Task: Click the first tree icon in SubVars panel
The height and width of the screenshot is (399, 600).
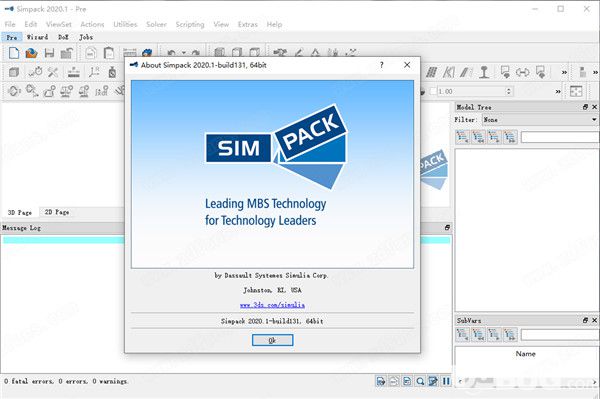Action: coord(462,335)
